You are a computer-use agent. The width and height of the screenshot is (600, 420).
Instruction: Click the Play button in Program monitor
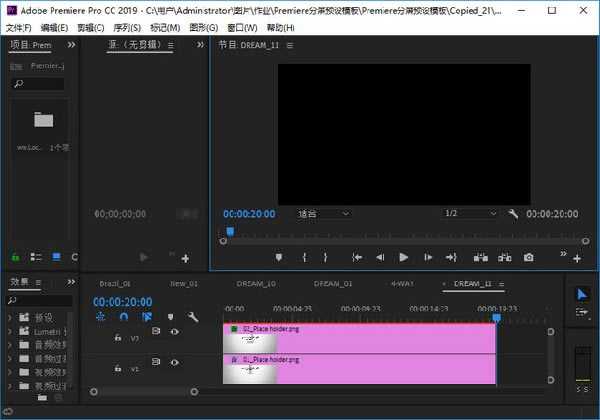tap(404, 257)
